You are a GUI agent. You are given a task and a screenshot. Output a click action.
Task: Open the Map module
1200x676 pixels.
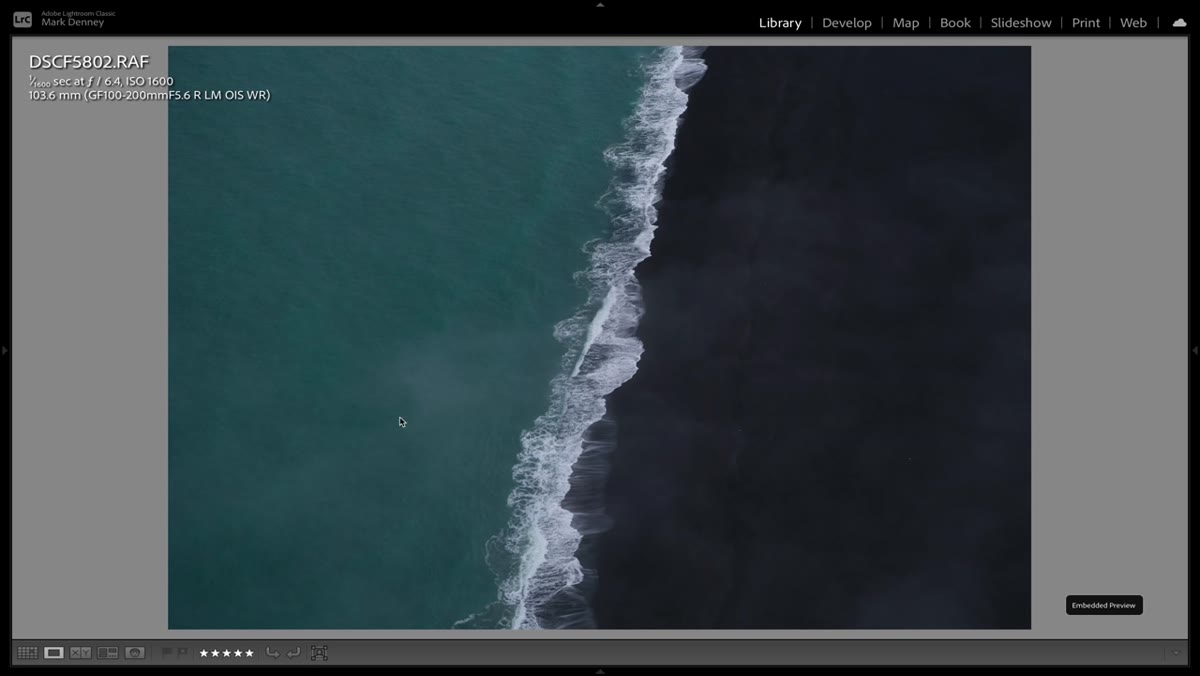pos(906,23)
